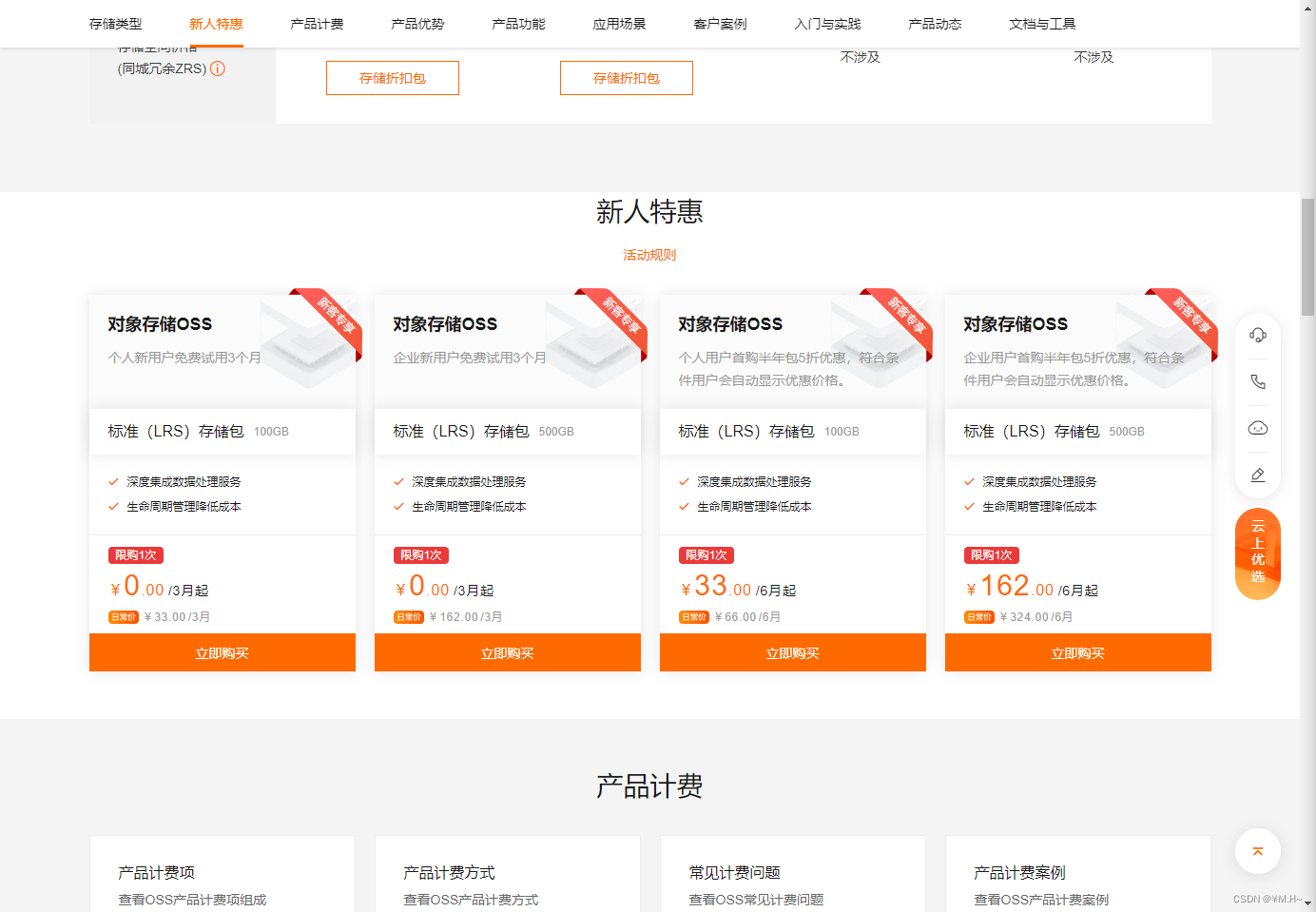Click the scrollbar down arrow
Viewport: 1316px width, 912px height.
click(1307, 903)
